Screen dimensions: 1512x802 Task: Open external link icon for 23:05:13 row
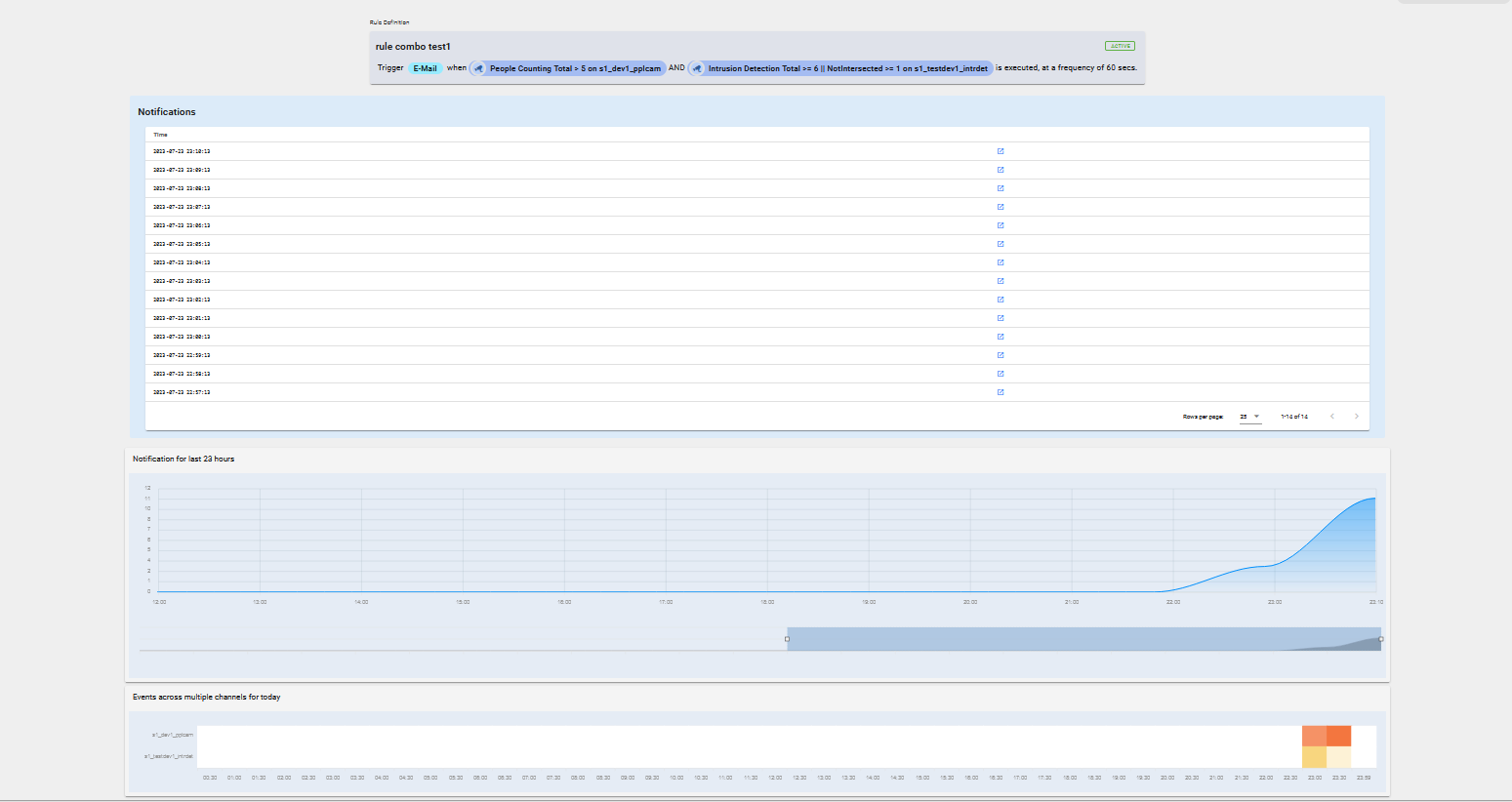1001,244
